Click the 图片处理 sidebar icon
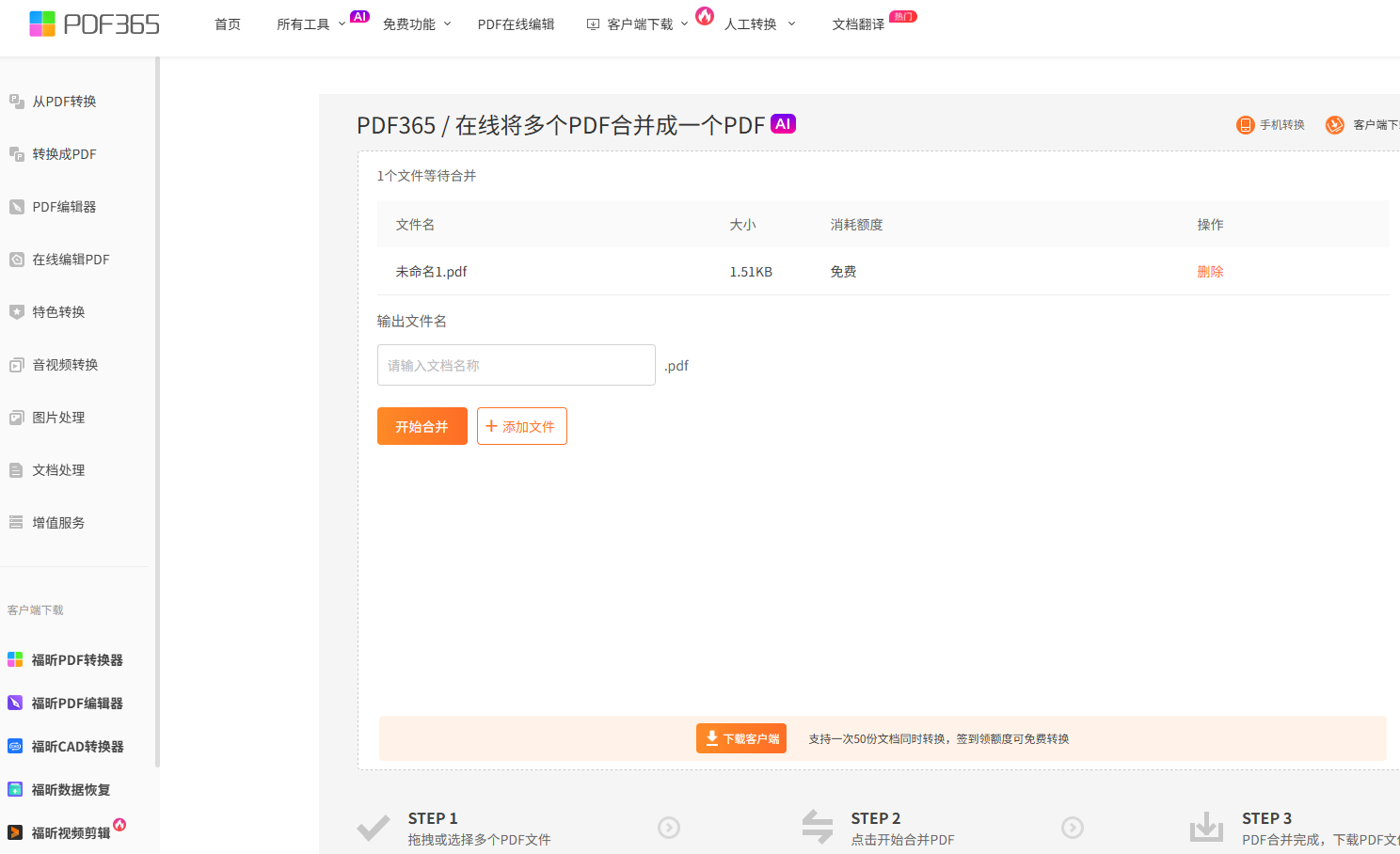1400x854 pixels. pyautogui.click(x=16, y=418)
